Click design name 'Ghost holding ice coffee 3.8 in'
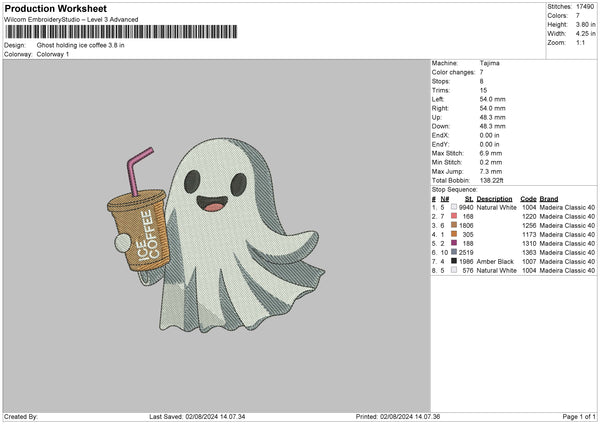600x424 pixels. (x=80, y=45)
